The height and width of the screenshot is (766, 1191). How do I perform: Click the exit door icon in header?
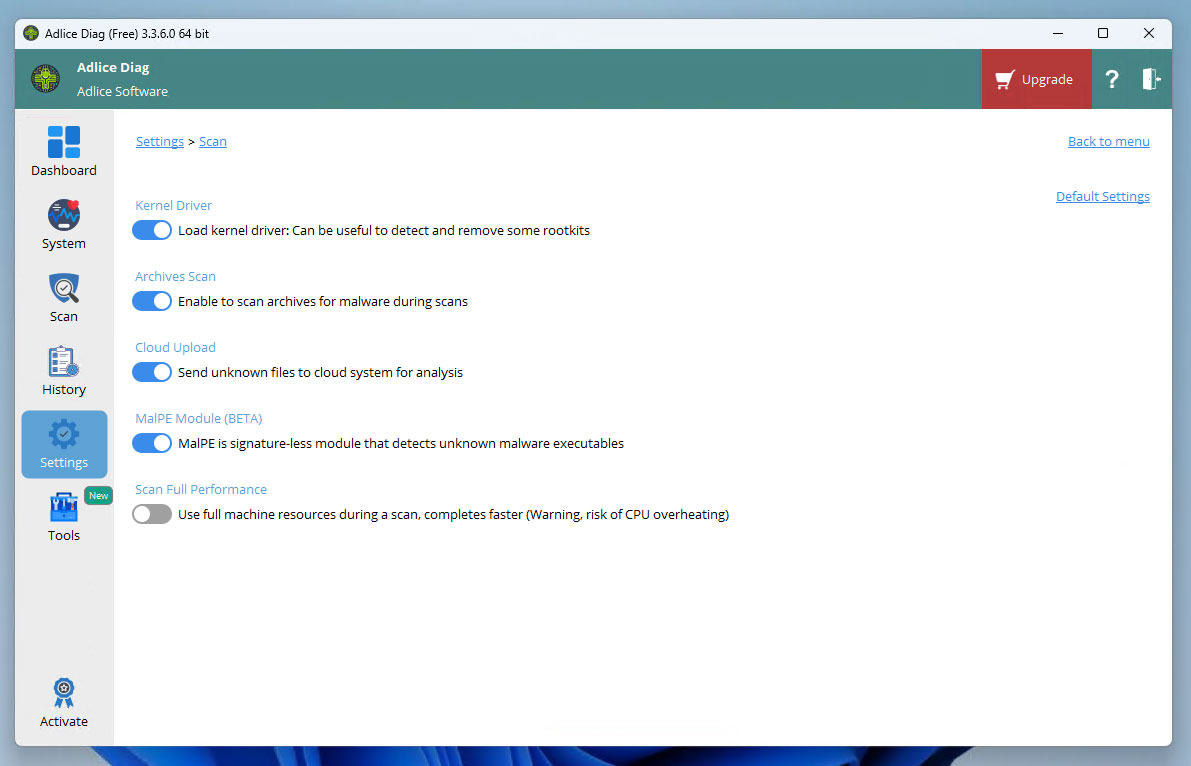[1151, 80]
